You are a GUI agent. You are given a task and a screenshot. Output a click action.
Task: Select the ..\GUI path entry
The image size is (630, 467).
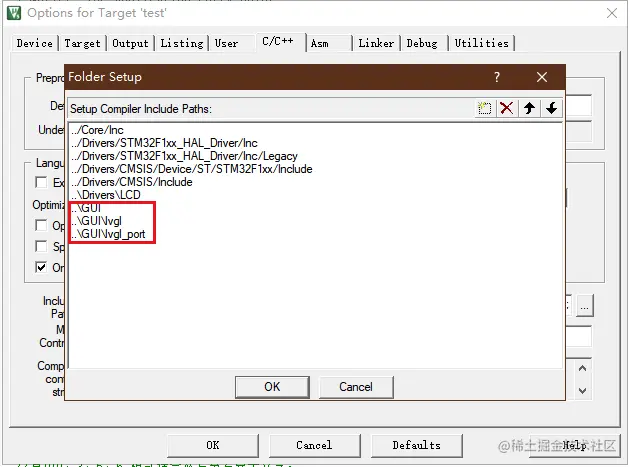coord(86,208)
